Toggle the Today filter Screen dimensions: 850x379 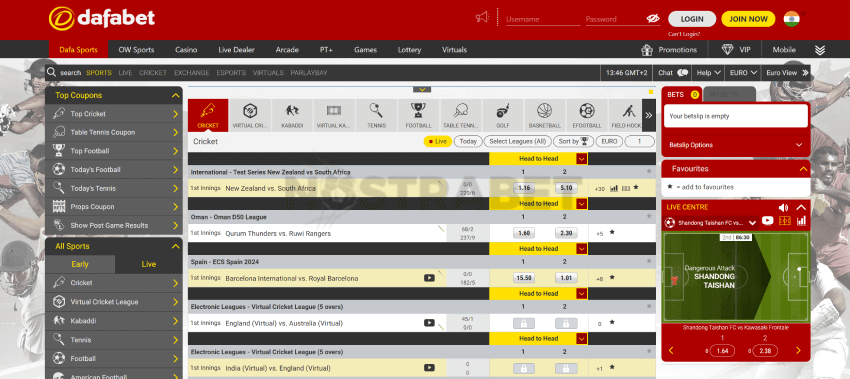coord(468,142)
